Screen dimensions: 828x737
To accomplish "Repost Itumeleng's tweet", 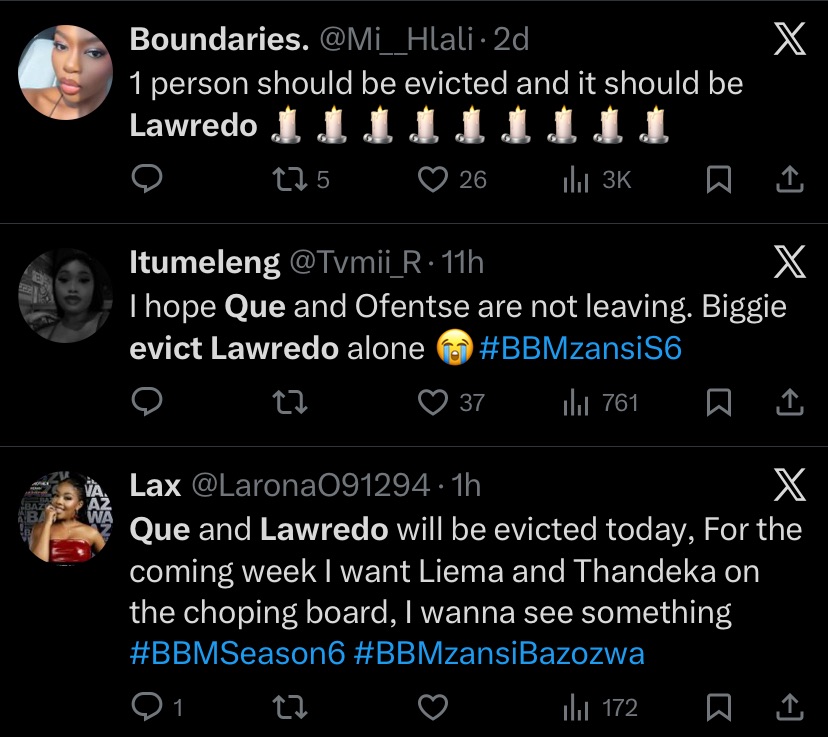I will [290, 402].
